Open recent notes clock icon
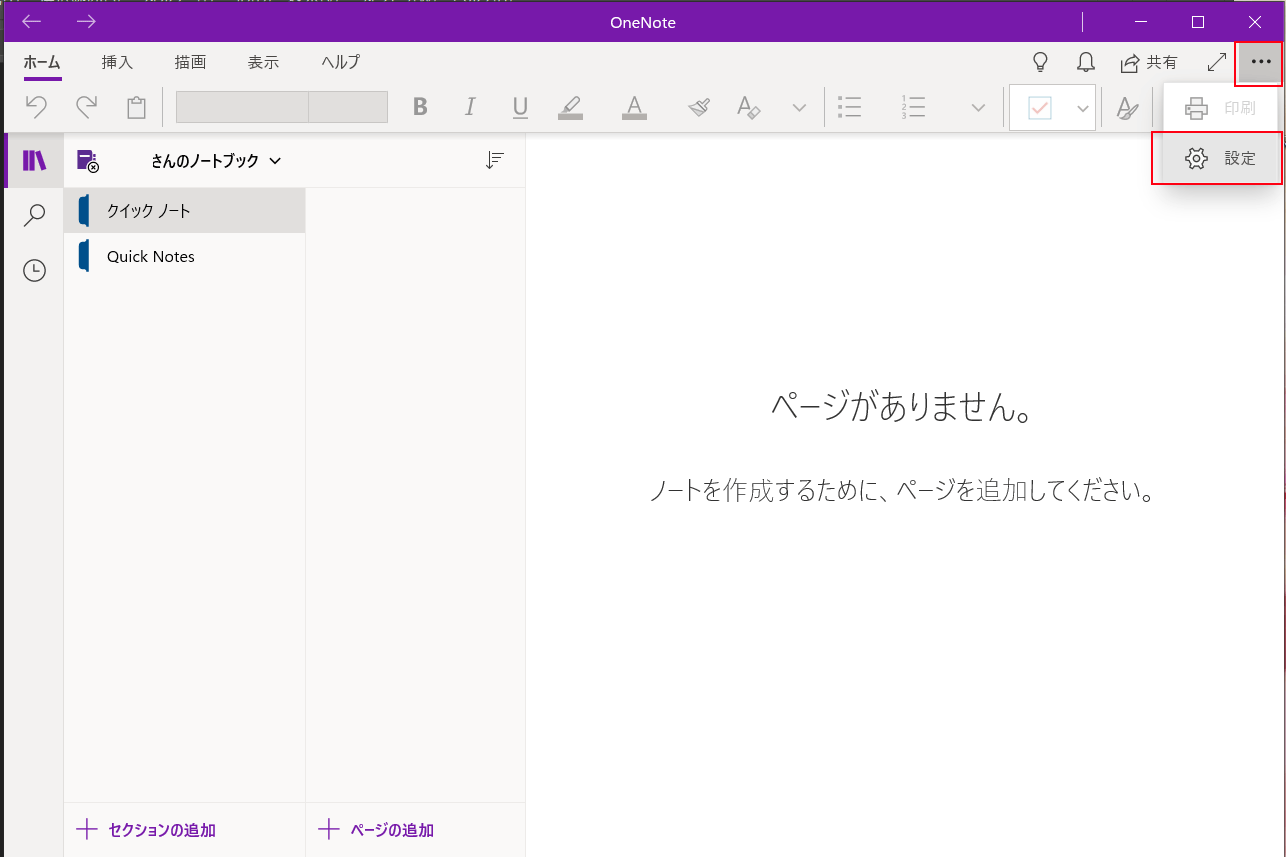Screen dimensions: 1286x857 pyautogui.click(x=34, y=270)
